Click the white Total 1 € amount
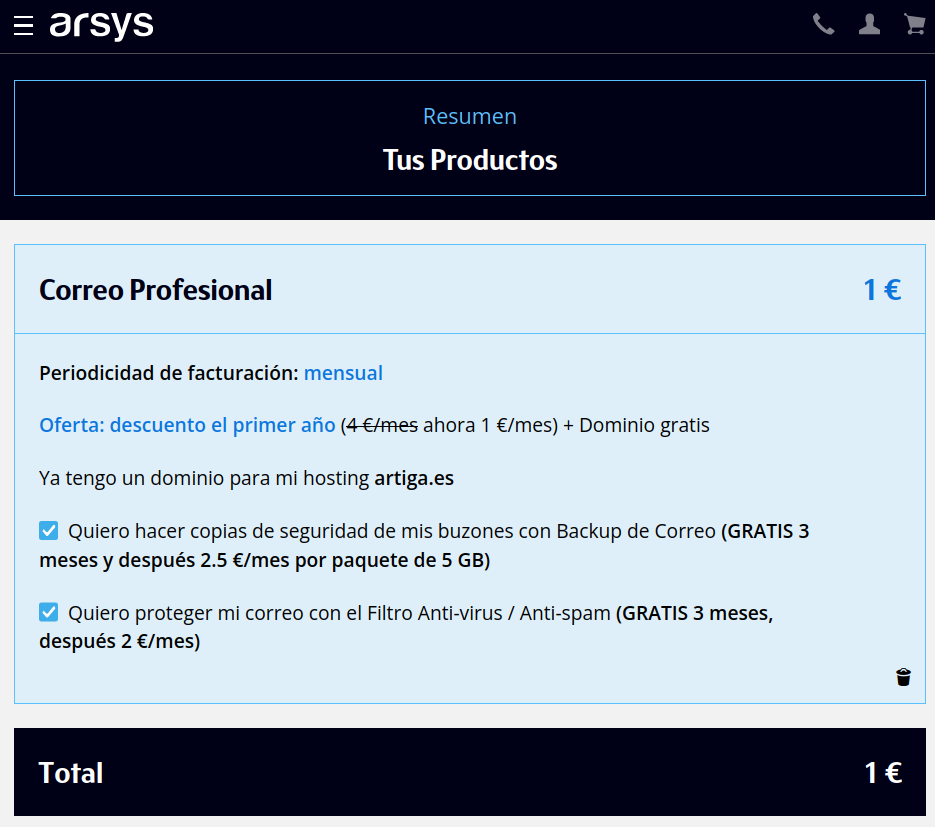935x827 pixels. pos(882,773)
